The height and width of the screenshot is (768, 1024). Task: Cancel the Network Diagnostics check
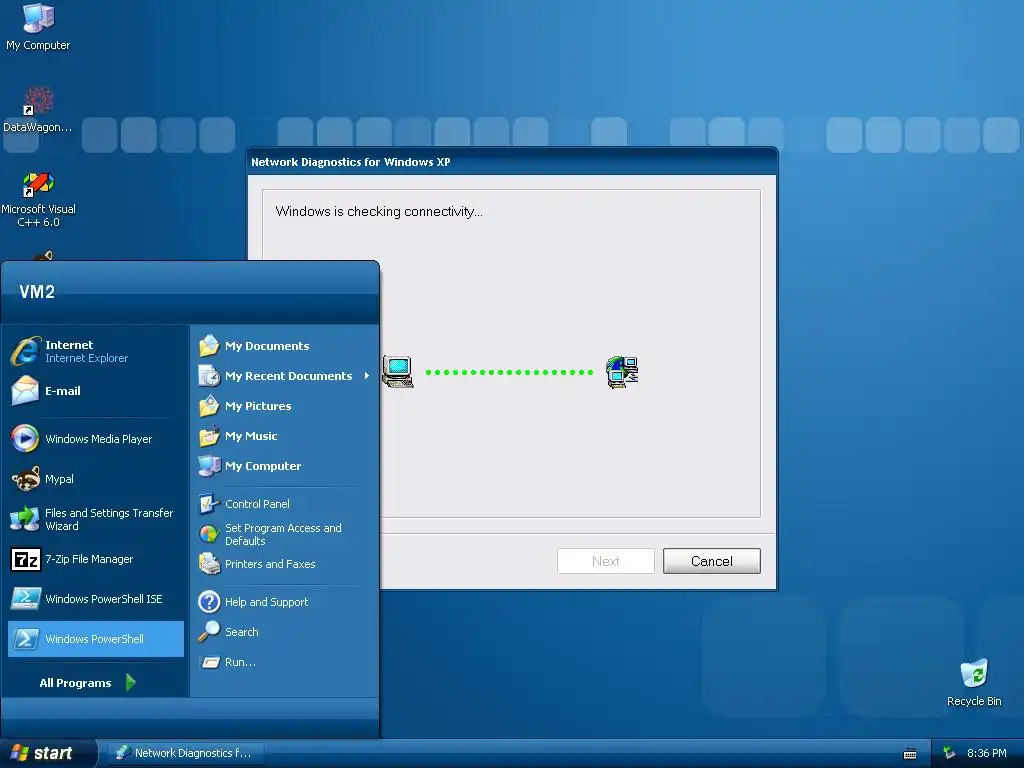712,561
